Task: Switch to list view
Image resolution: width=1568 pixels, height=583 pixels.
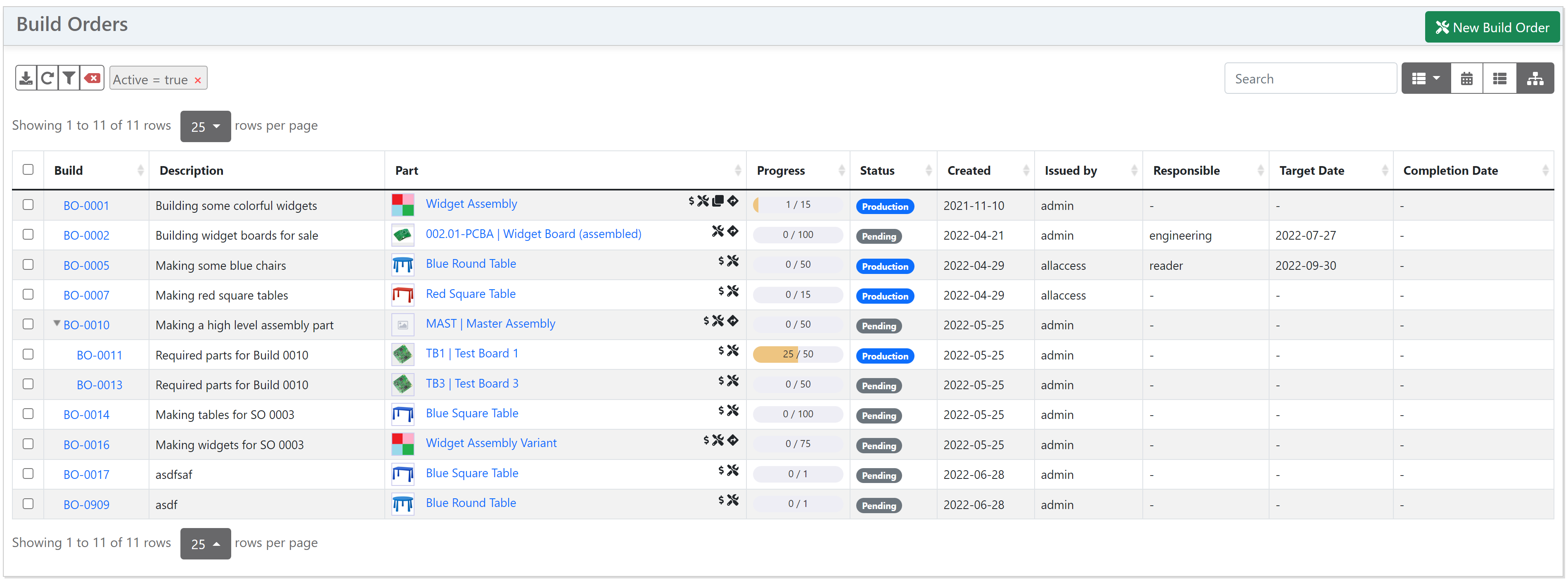Action: [x=1499, y=79]
